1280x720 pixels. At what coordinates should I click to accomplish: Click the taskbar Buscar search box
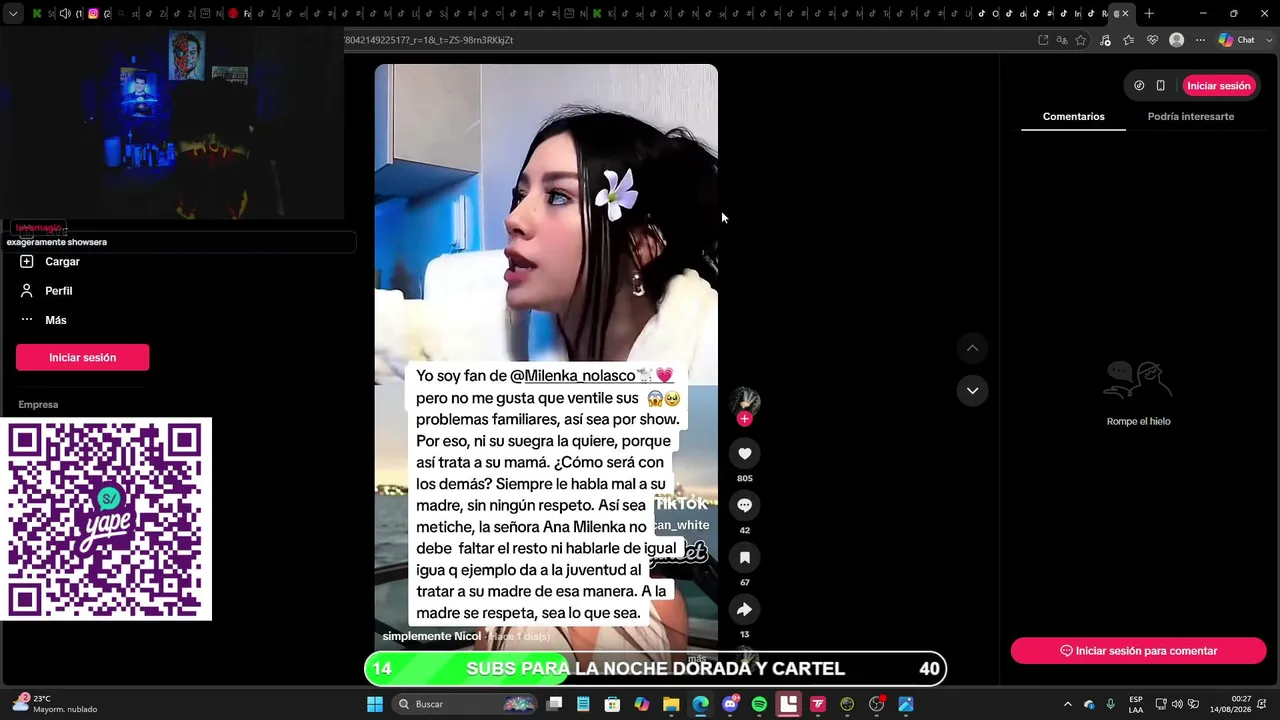click(x=466, y=704)
